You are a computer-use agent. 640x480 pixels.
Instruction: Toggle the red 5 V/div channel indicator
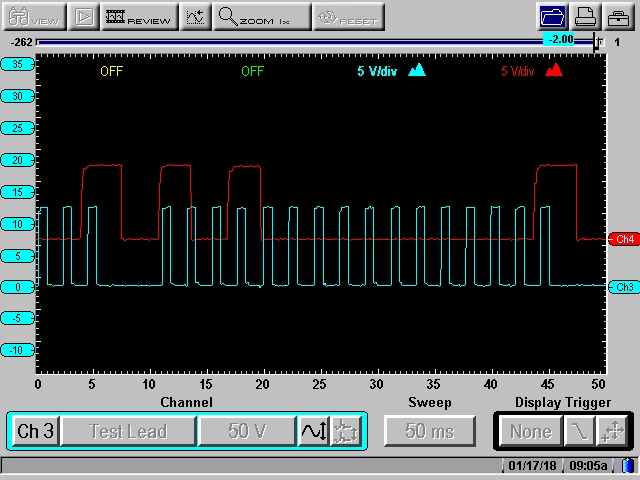click(531, 71)
